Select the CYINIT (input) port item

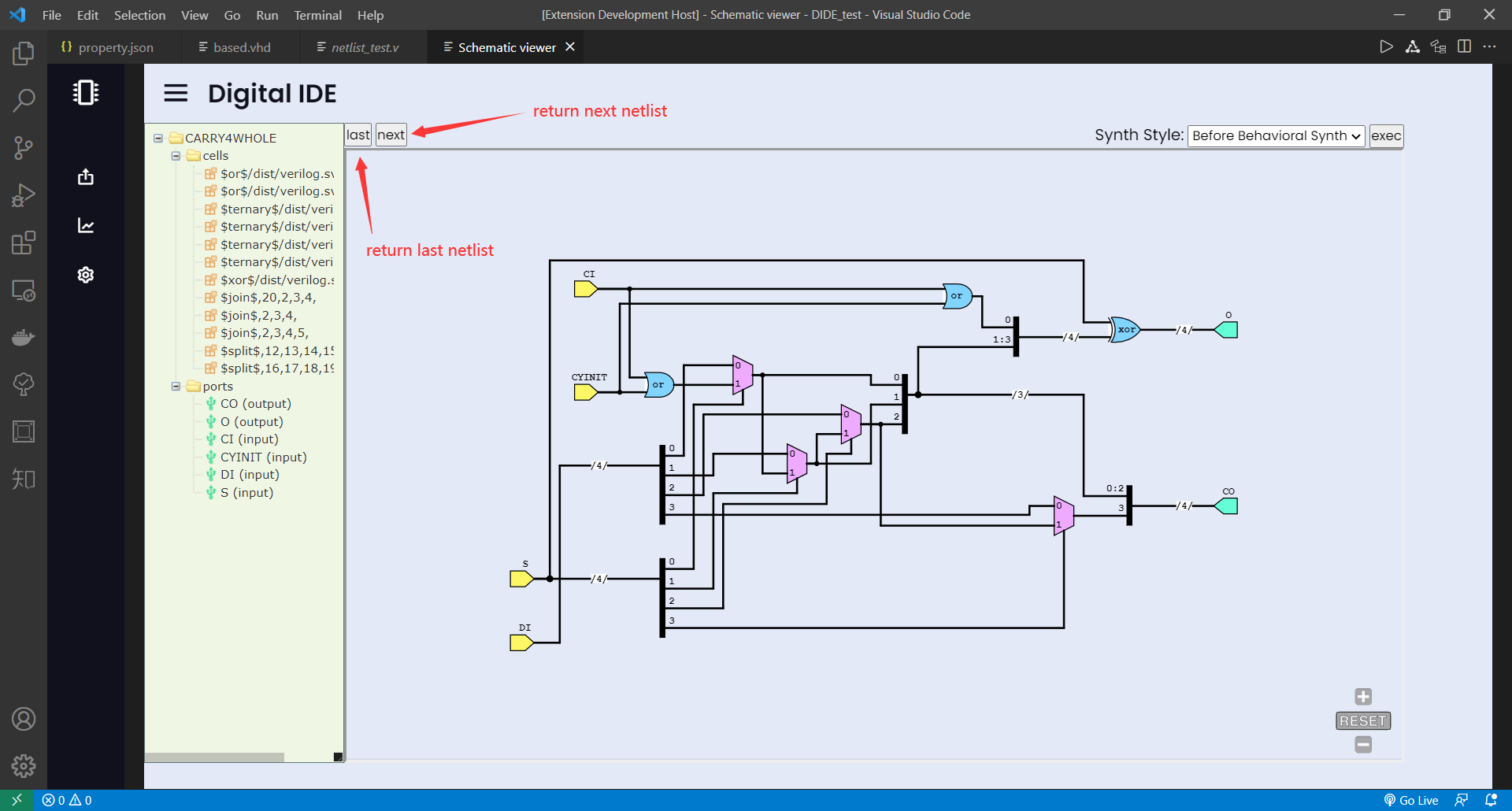(x=263, y=457)
